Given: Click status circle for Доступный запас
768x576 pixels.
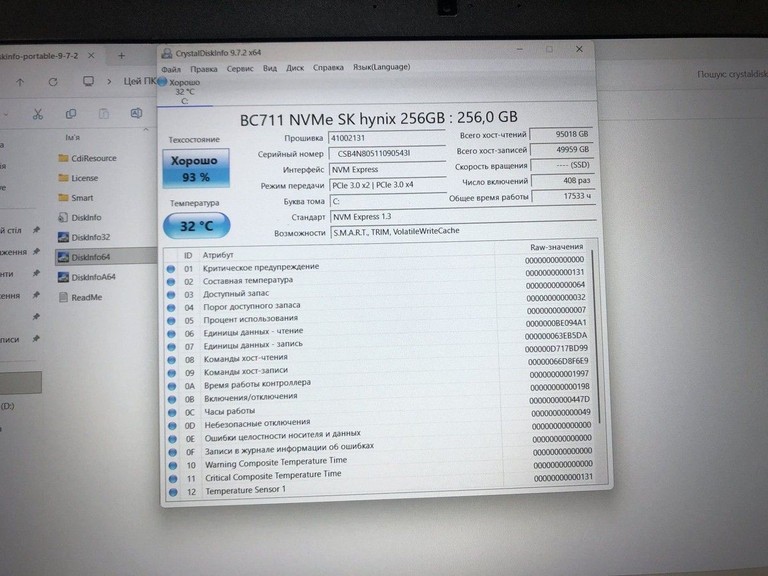Looking at the screenshot, I should click(171, 295).
